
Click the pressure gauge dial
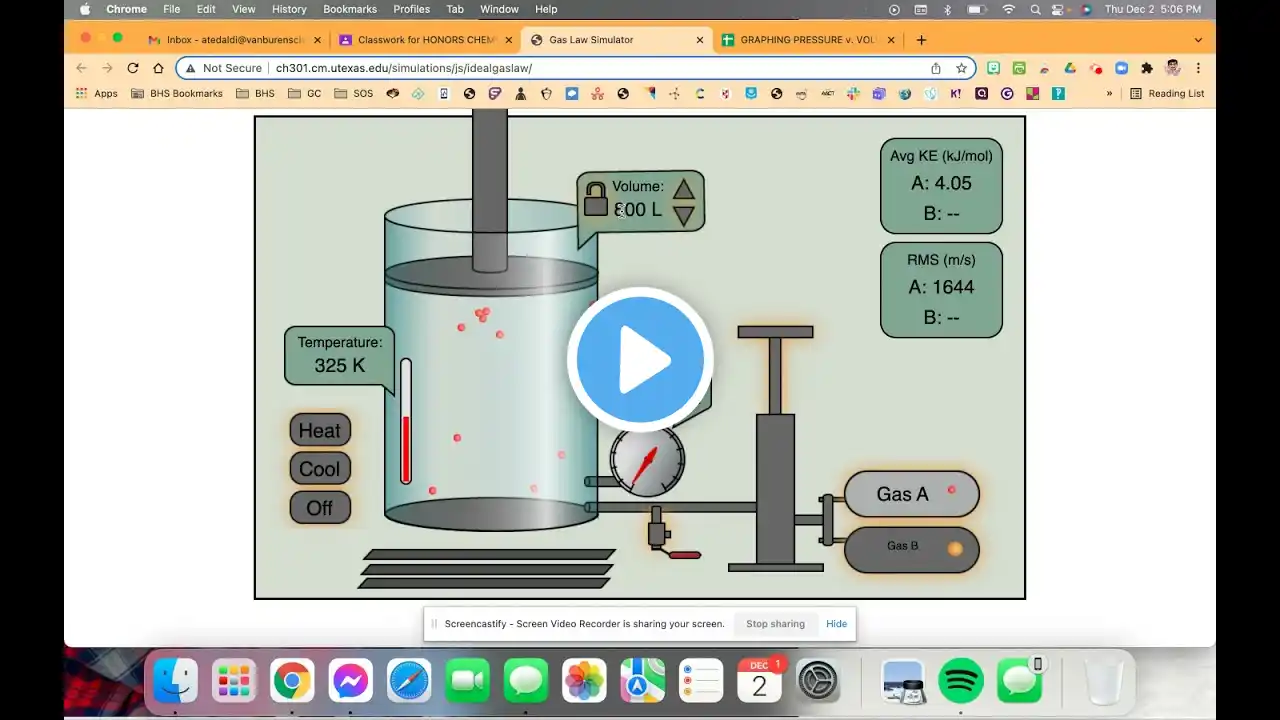(648, 460)
